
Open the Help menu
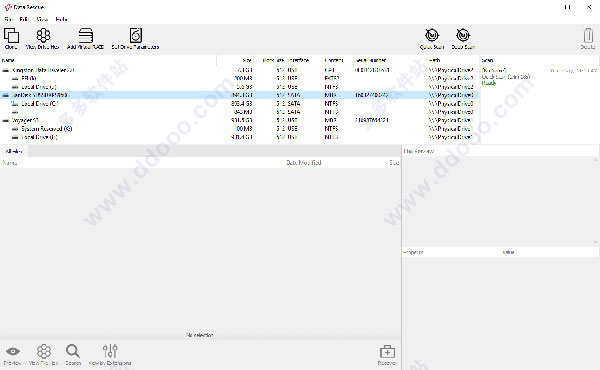click(61, 19)
